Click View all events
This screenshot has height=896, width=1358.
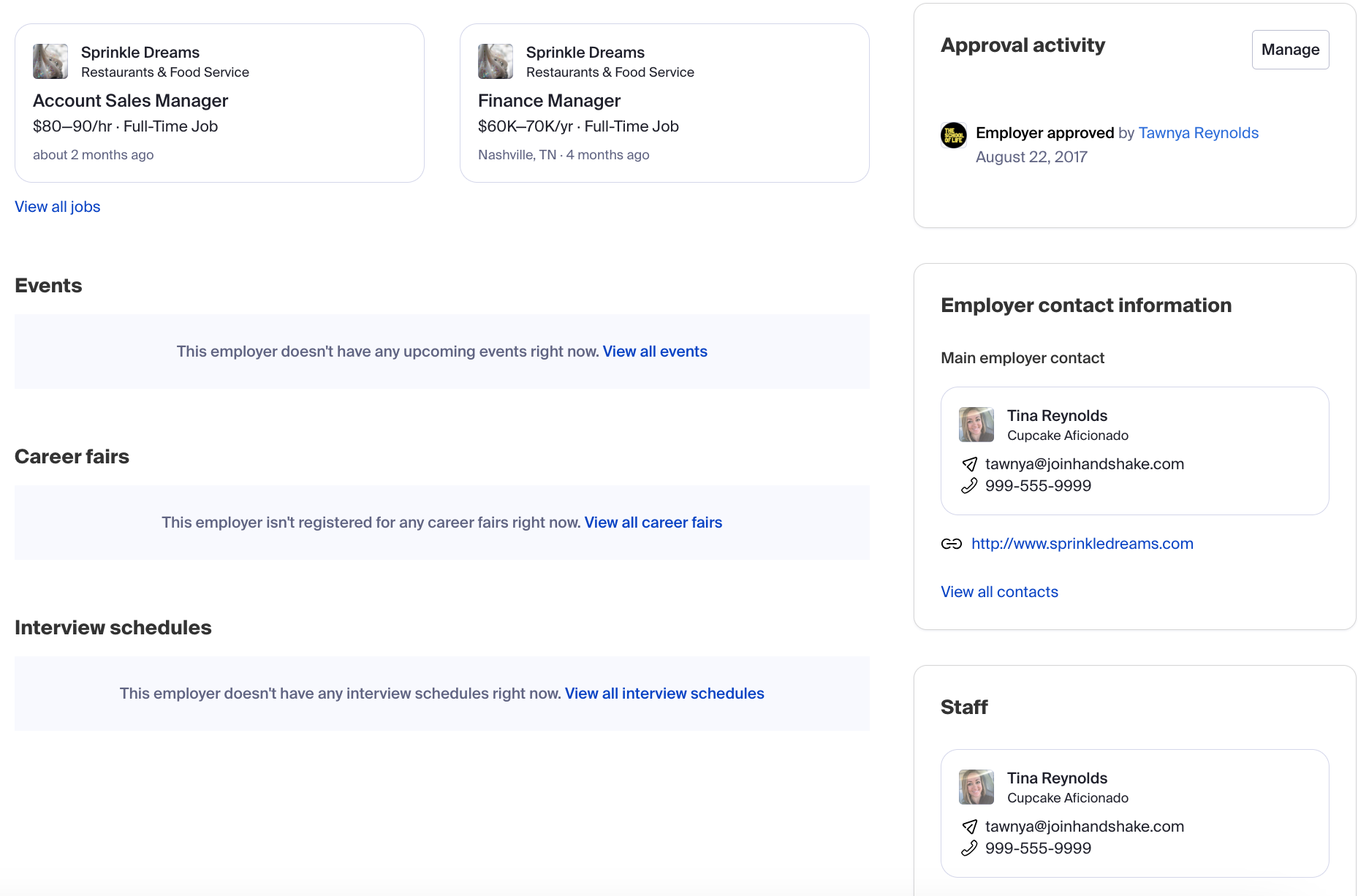coord(654,352)
